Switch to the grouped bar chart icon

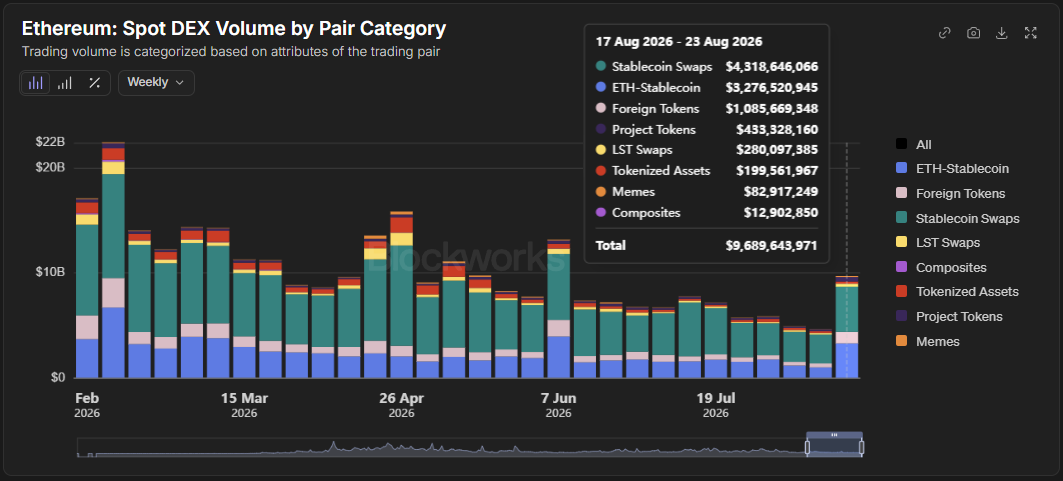(x=64, y=83)
